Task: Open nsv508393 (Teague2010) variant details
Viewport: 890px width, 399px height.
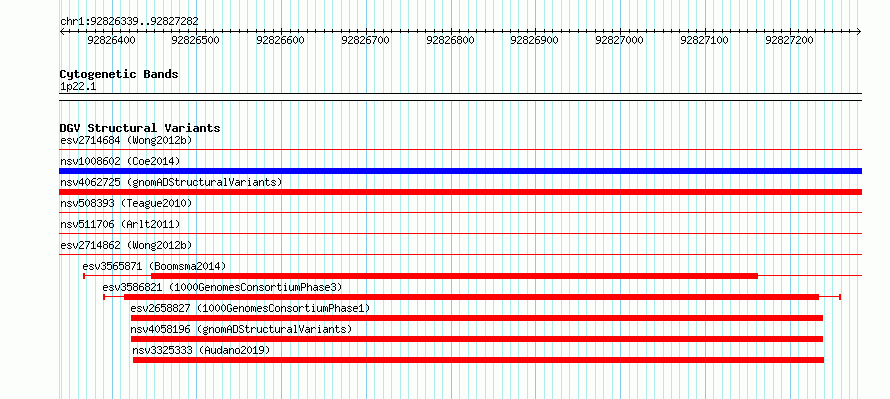Action: click(x=126, y=203)
